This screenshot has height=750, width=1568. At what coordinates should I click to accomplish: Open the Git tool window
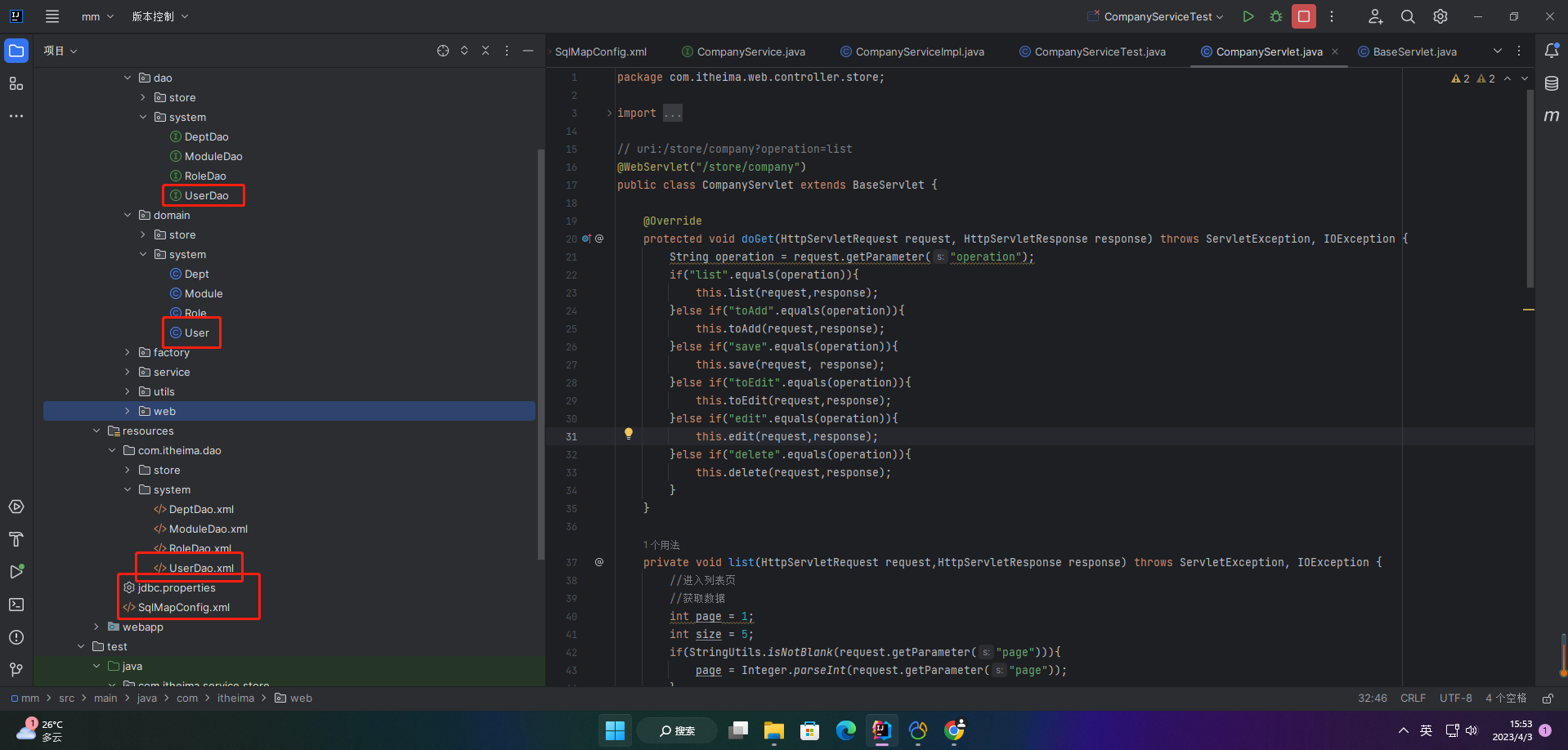click(x=16, y=670)
